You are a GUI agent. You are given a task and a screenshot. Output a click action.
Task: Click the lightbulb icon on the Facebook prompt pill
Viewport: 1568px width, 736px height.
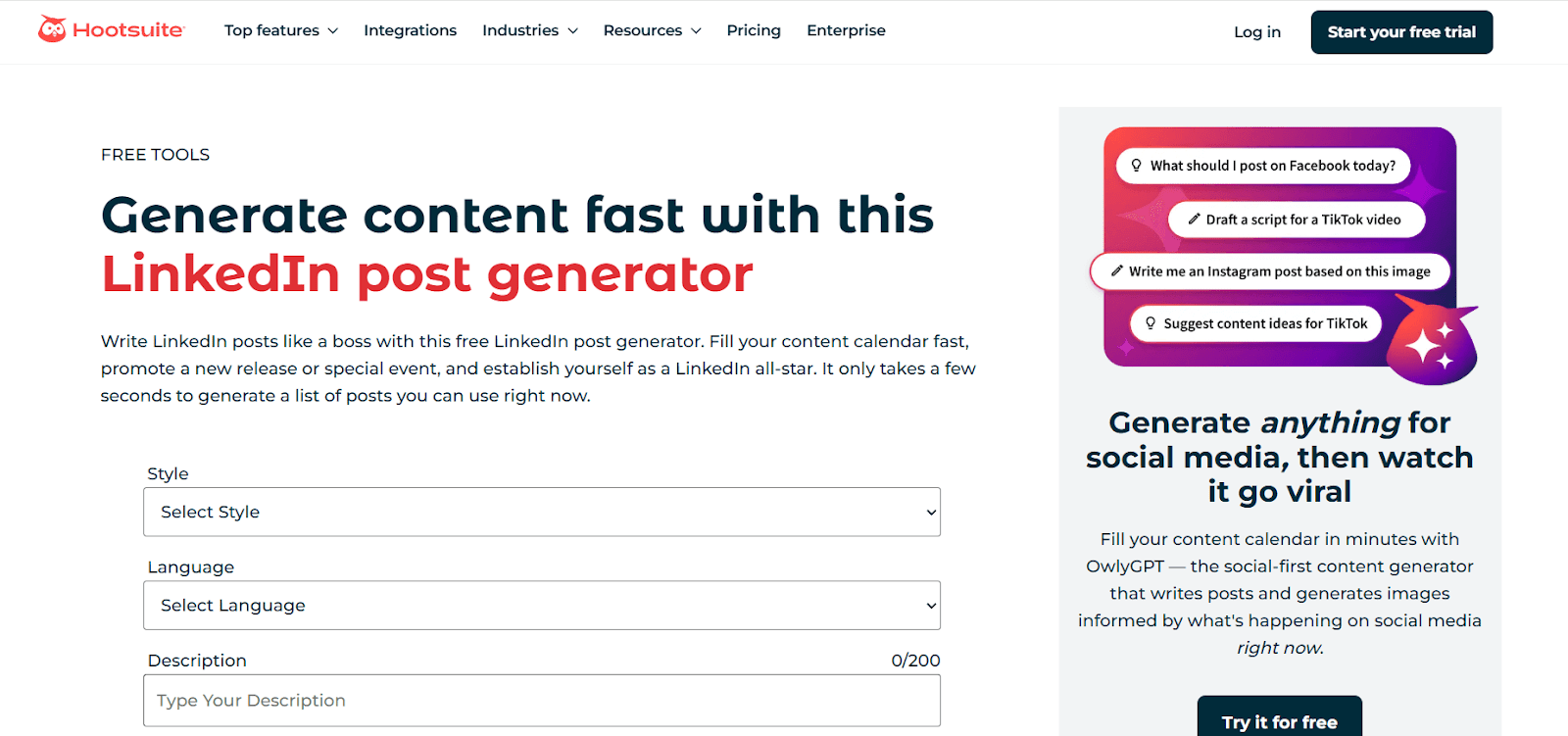(1137, 166)
